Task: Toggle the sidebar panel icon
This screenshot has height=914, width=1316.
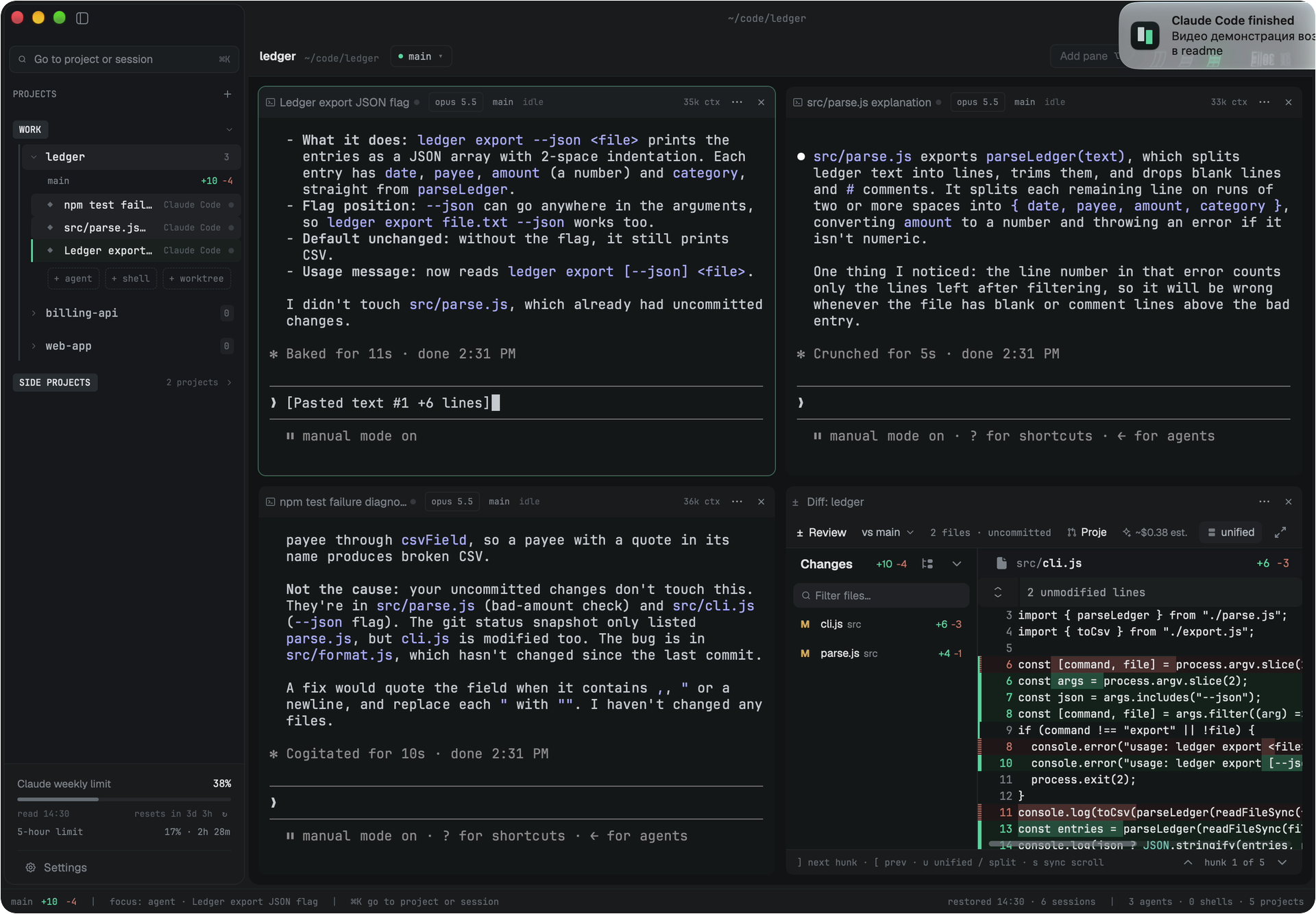Action: pos(82,18)
